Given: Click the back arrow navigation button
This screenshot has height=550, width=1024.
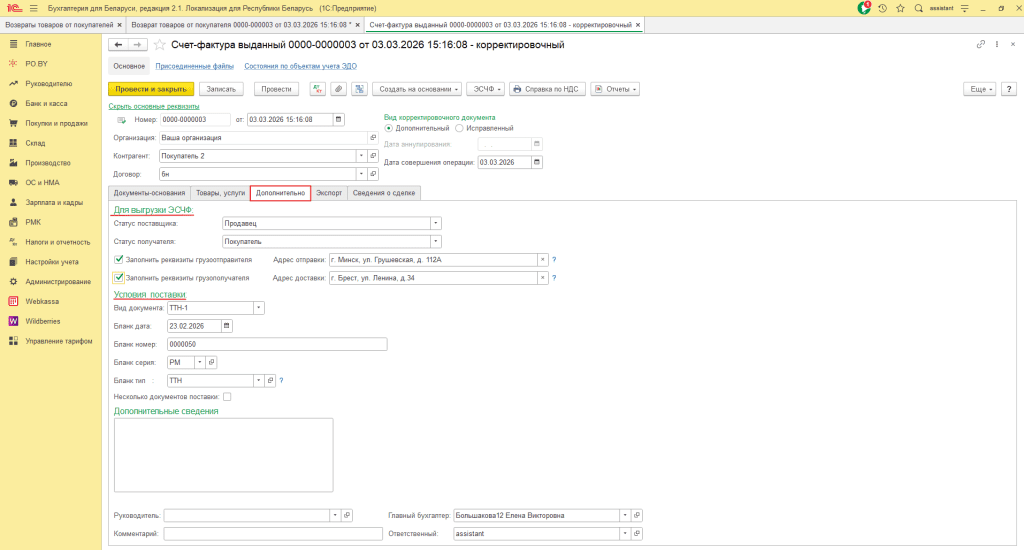Looking at the screenshot, I should point(118,45).
